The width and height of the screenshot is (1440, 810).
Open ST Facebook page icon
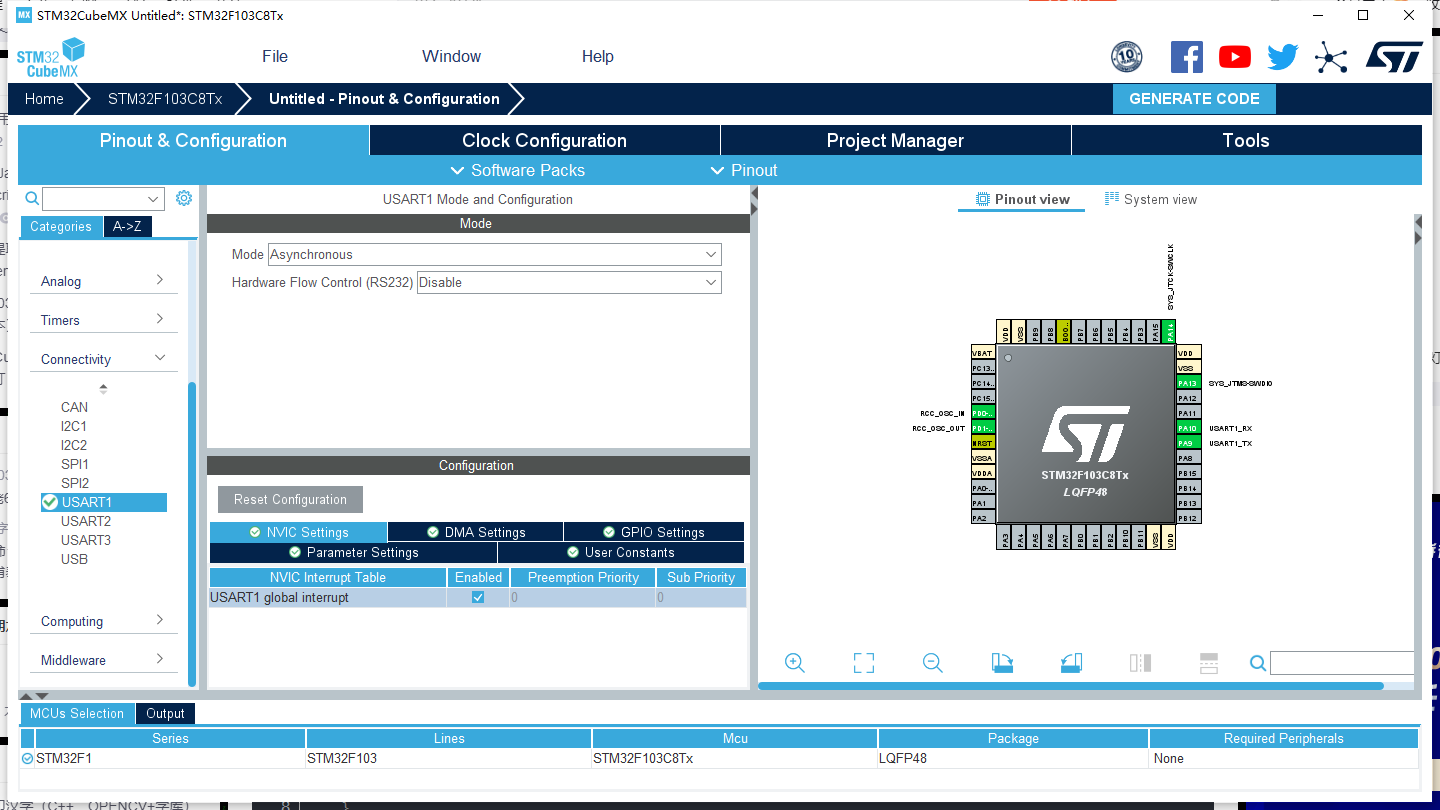point(1187,57)
